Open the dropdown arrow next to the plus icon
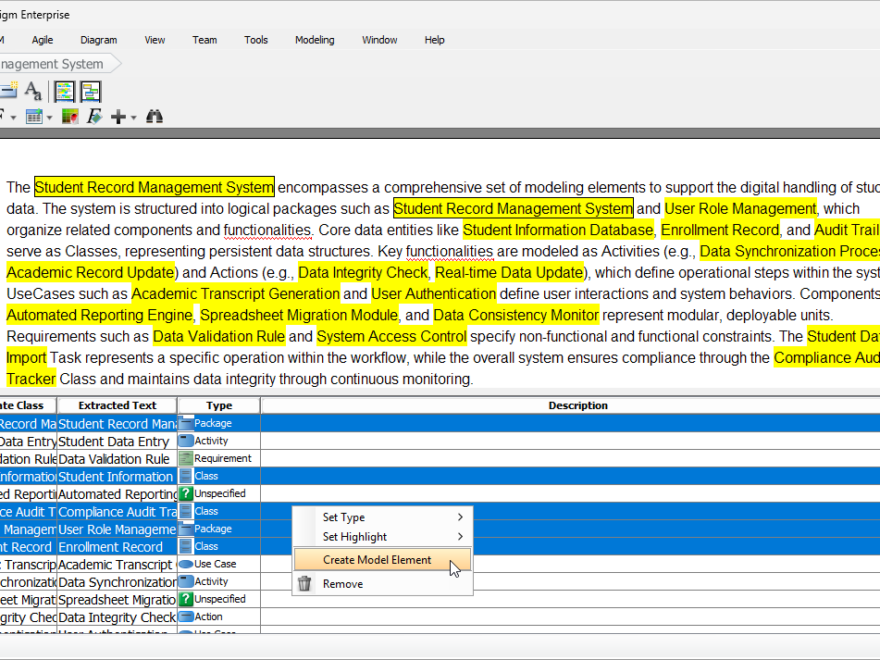The width and height of the screenshot is (880, 660). pos(132,117)
